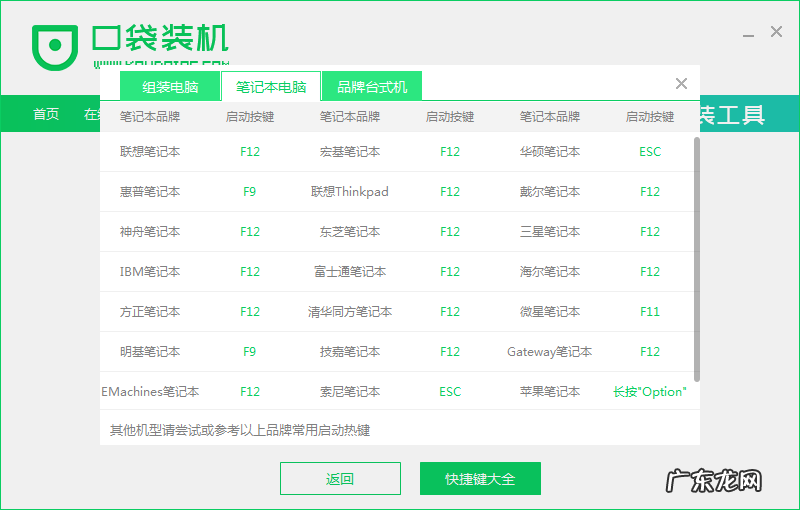Screen dimensions: 800x510
Task: Close the main 口袋装机 window
Action: pos(777,32)
